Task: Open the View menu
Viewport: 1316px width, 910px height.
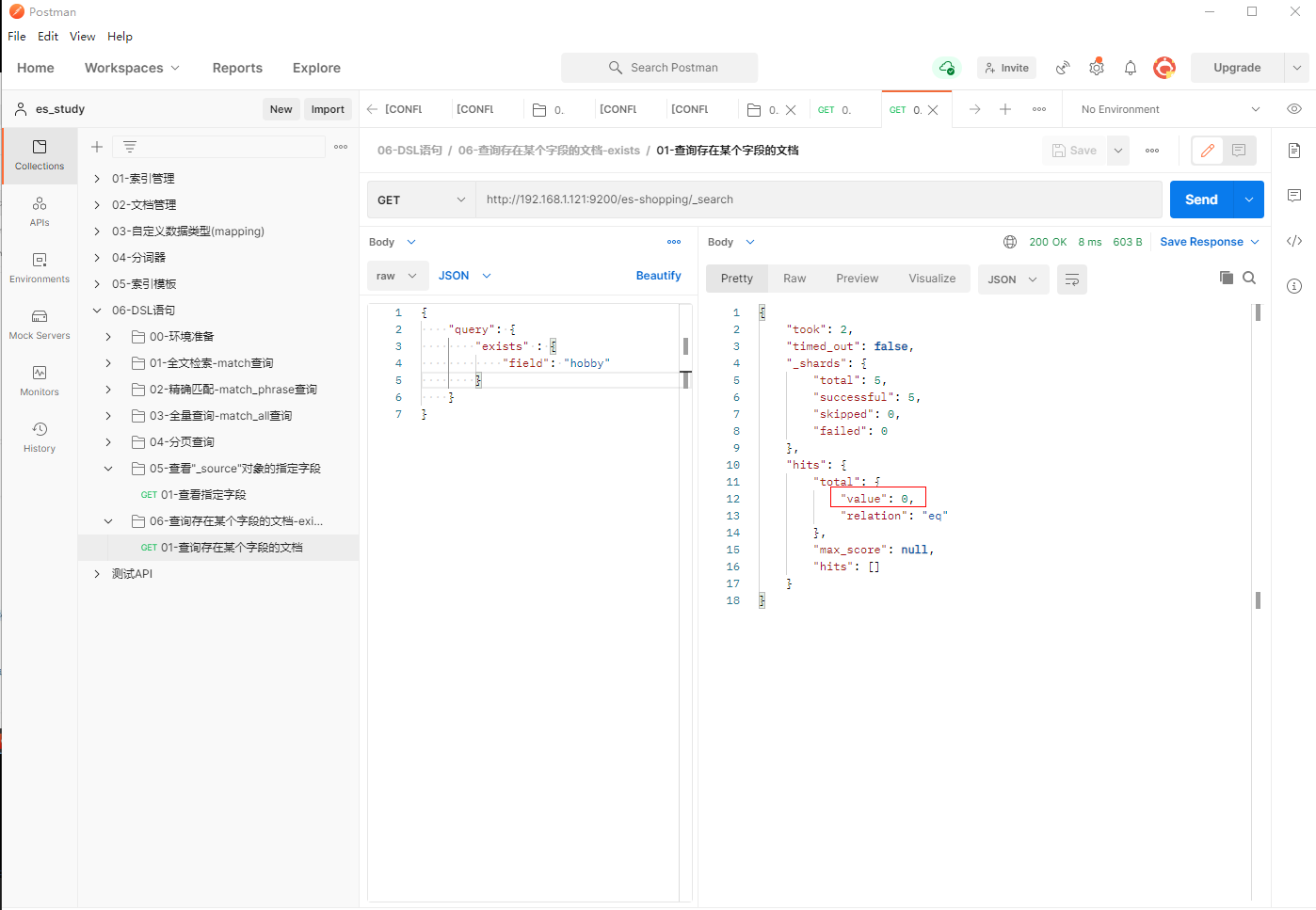Action: [82, 37]
